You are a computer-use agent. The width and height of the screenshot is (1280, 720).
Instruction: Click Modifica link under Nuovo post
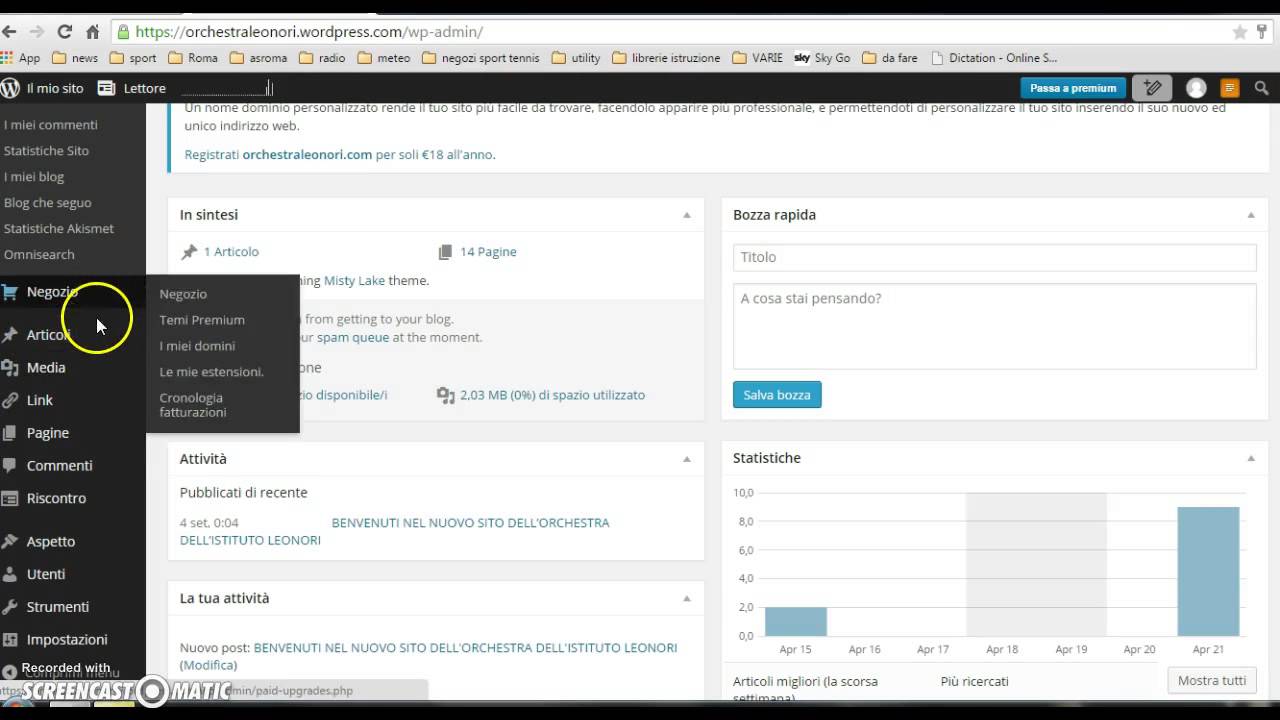(x=208, y=665)
